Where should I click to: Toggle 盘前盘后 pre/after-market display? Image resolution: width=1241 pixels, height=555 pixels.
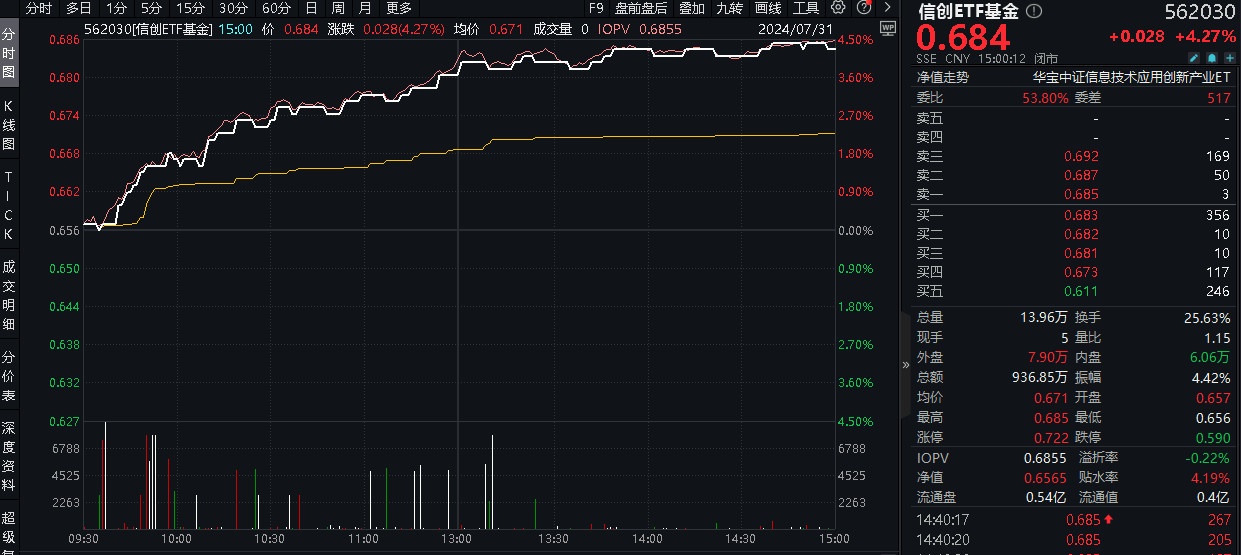pyautogui.click(x=641, y=8)
